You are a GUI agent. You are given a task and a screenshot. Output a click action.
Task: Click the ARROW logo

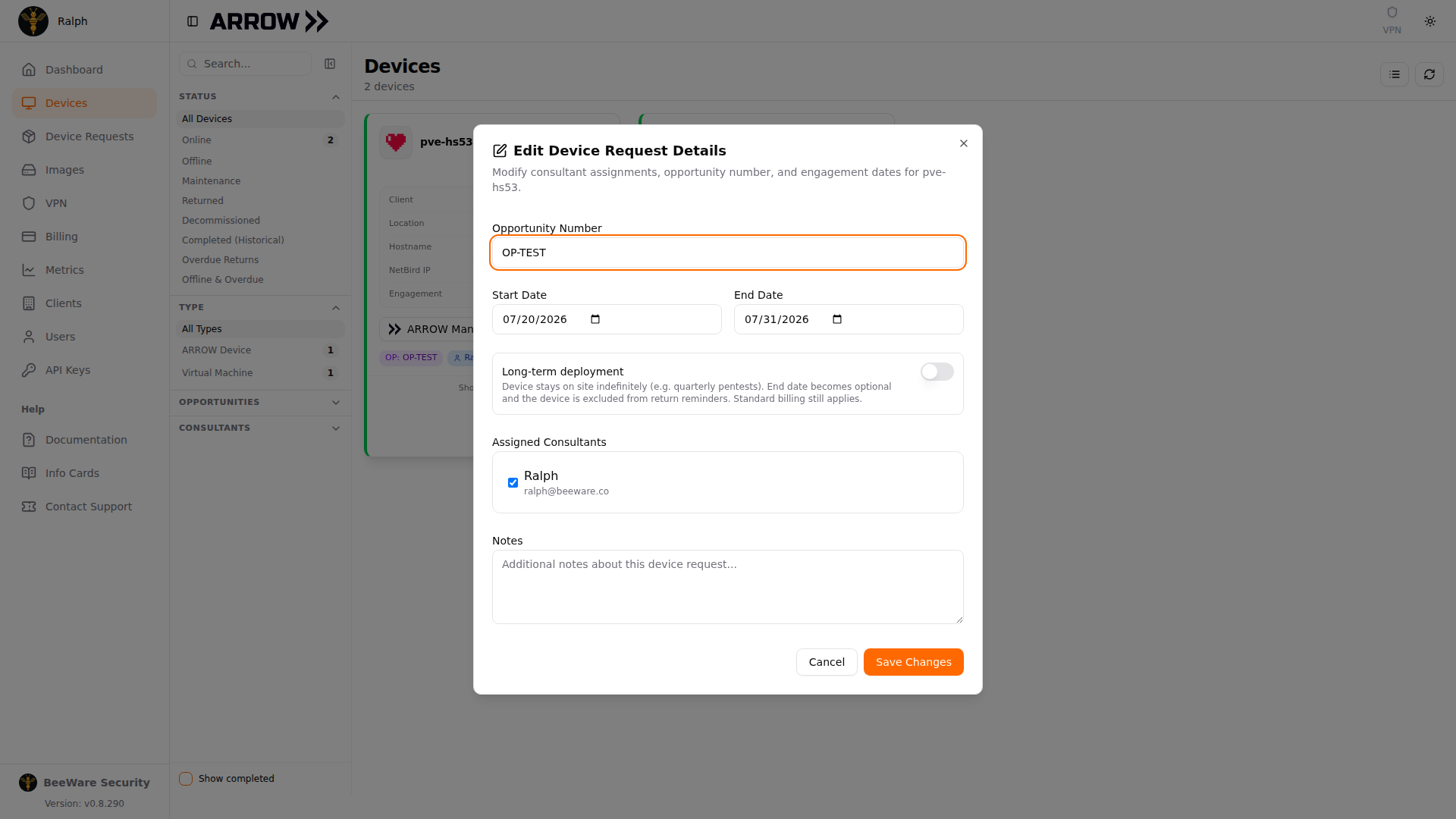[269, 21]
